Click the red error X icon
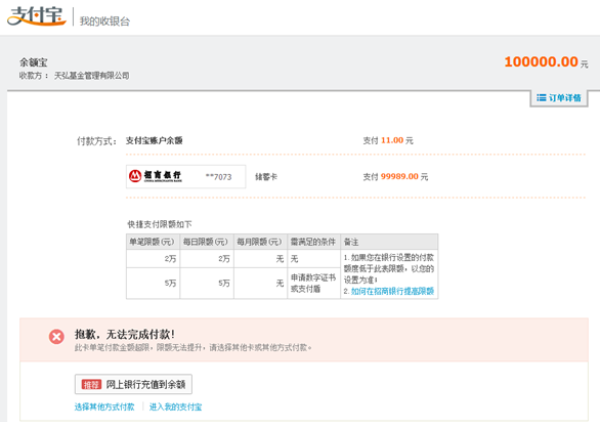This screenshot has height=422, width=600. pyautogui.click(x=57, y=337)
